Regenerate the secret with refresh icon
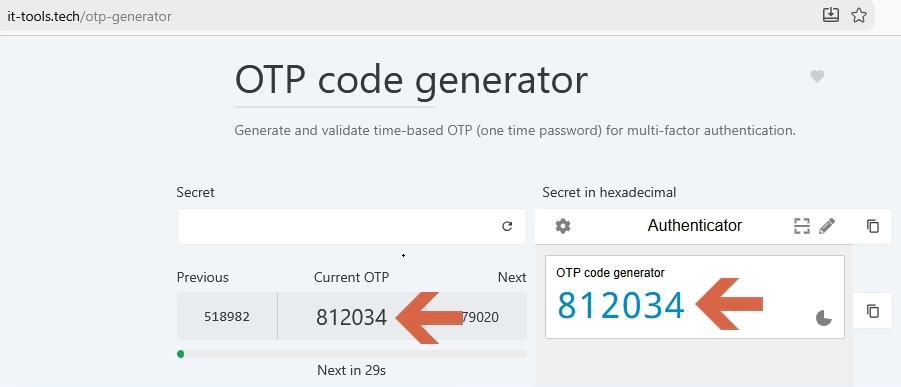The image size is (901, 387). tap(507, 227)
